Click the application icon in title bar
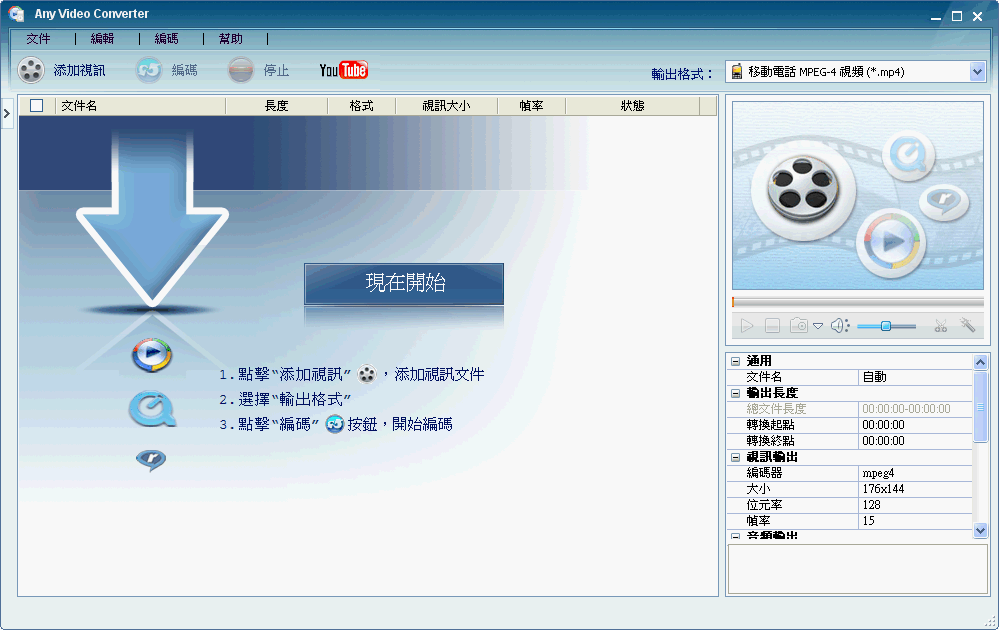Viewport: 999px width, 630px height. pyautogui.click(x=17, y=13)
